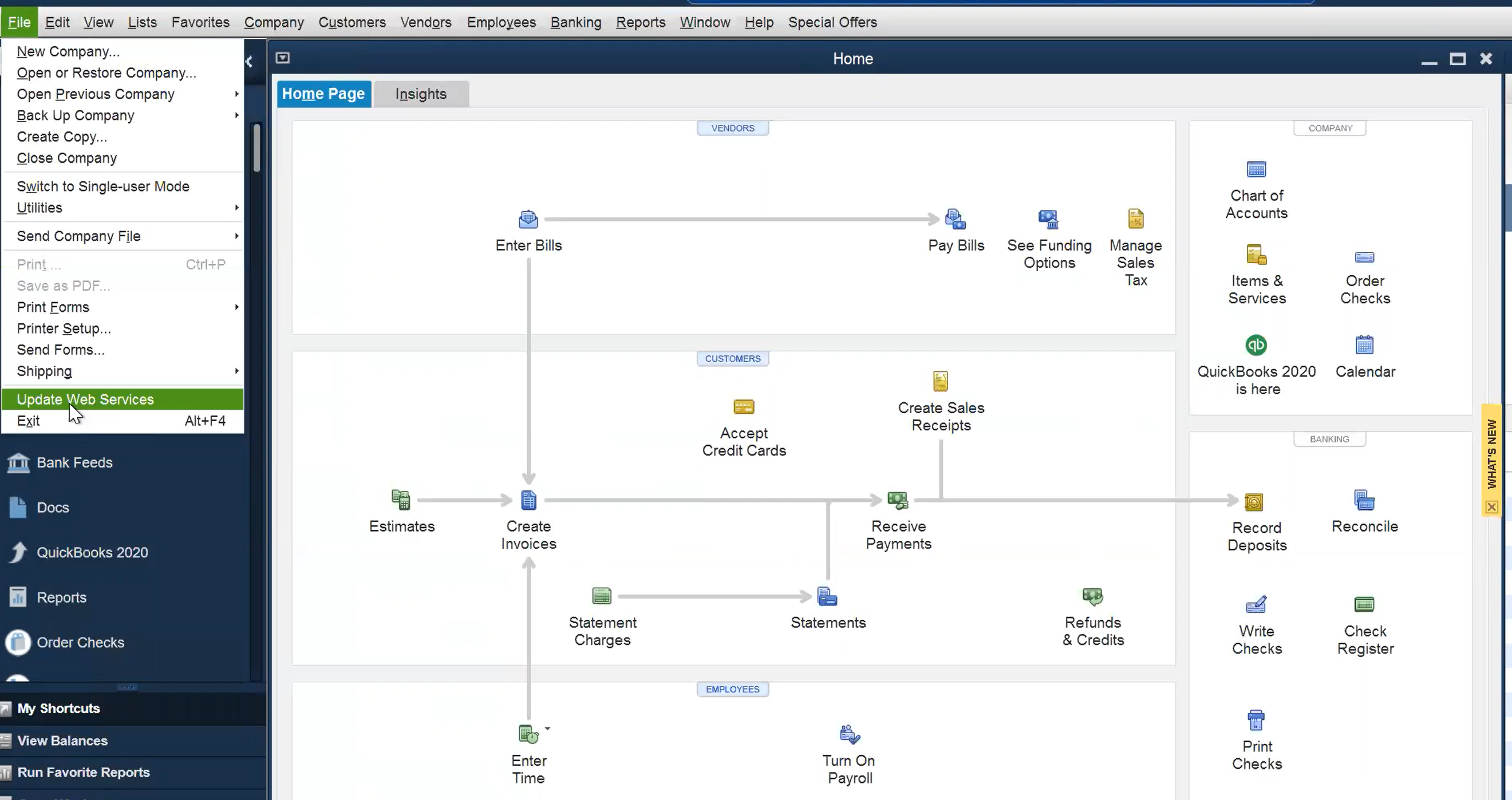Image resolution: width=1512 pixels, height=800 pixels.
Task: Click My Shortcuts panel button
Action: (x=133, y=708)
